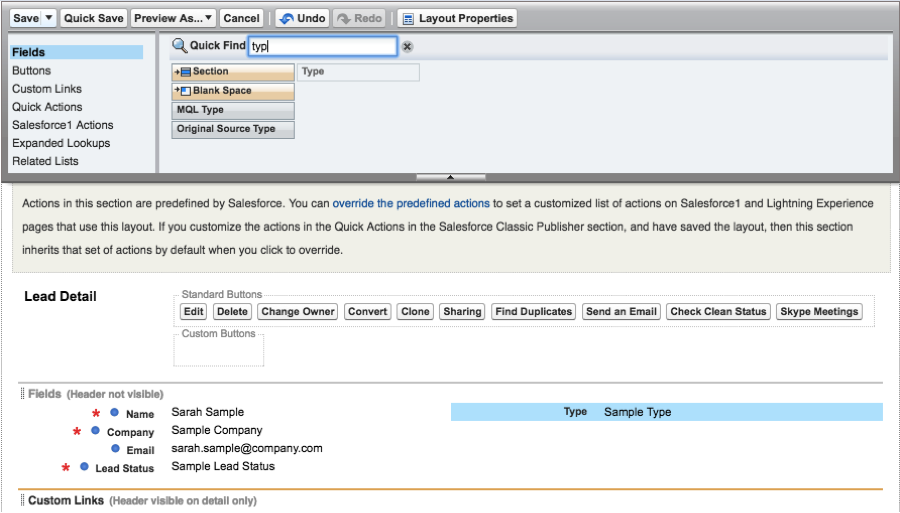Viewport: 900px width, 513px height.
Task: Follow the override the predefined actions link
Action: 411,202
